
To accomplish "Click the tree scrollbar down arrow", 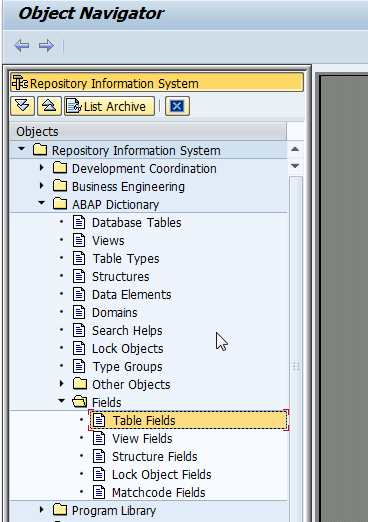I will pyautogui.click(x=295, y=165).
